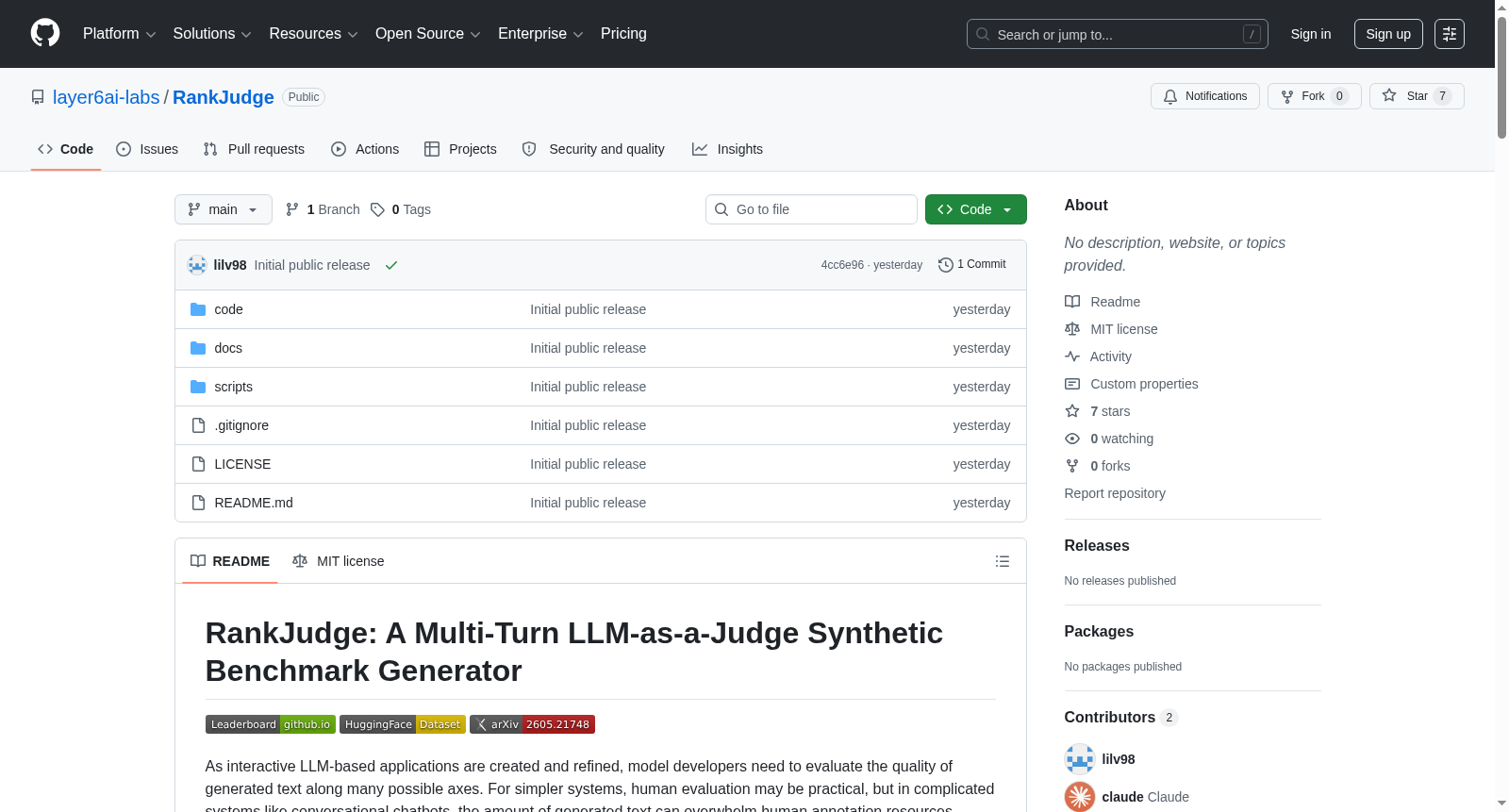
Task: Click the HuggingFace Dataset badge
Action: [403, 724]
